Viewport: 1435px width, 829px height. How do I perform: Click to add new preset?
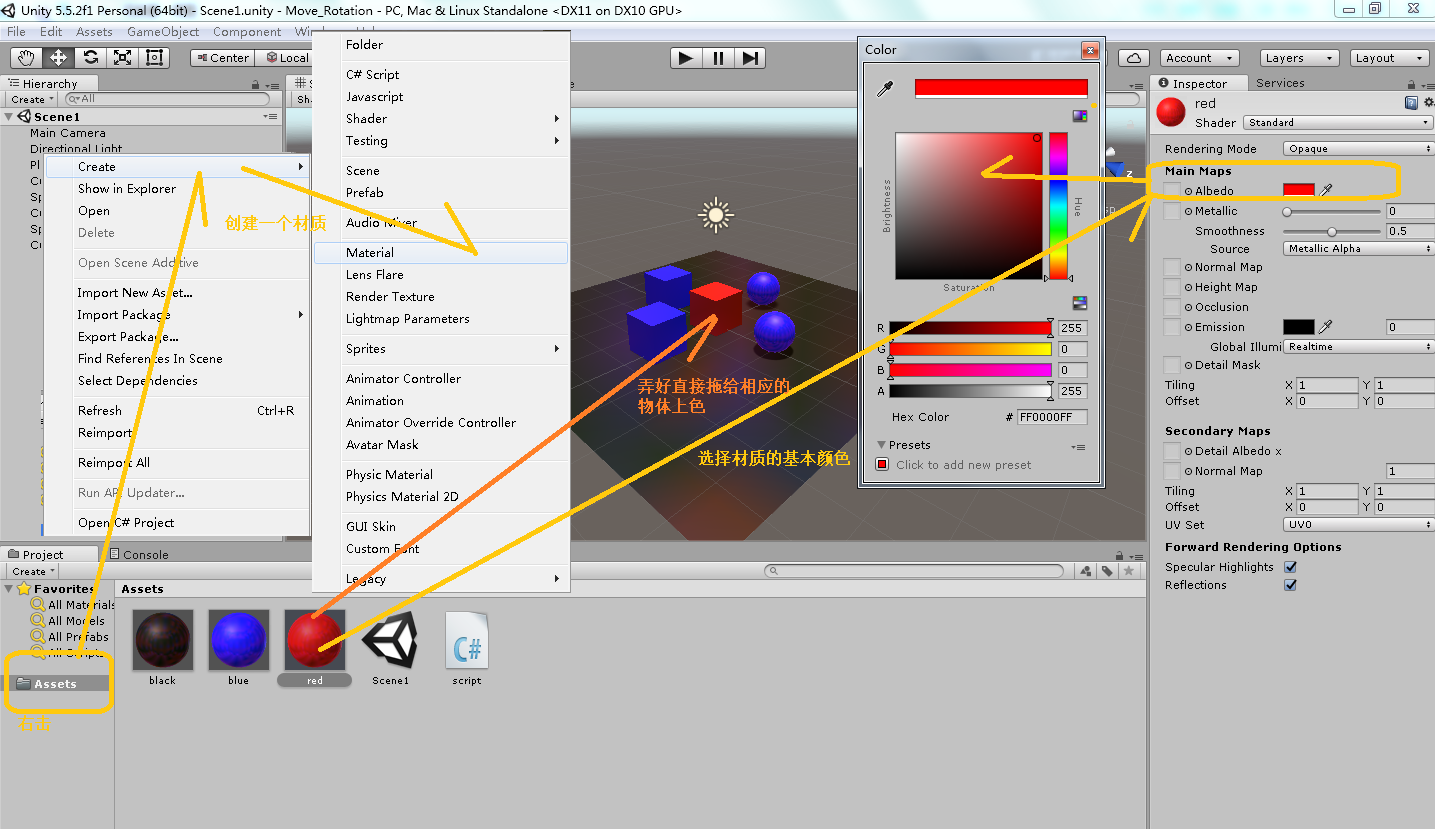[963, 465]
